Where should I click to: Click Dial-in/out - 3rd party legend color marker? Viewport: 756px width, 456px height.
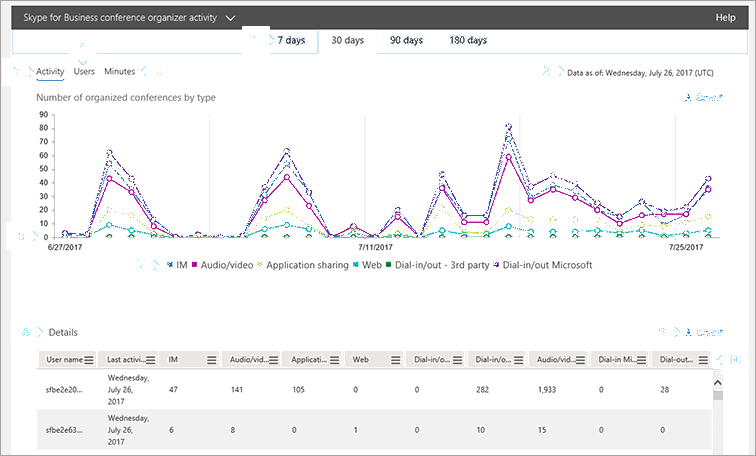389,265
